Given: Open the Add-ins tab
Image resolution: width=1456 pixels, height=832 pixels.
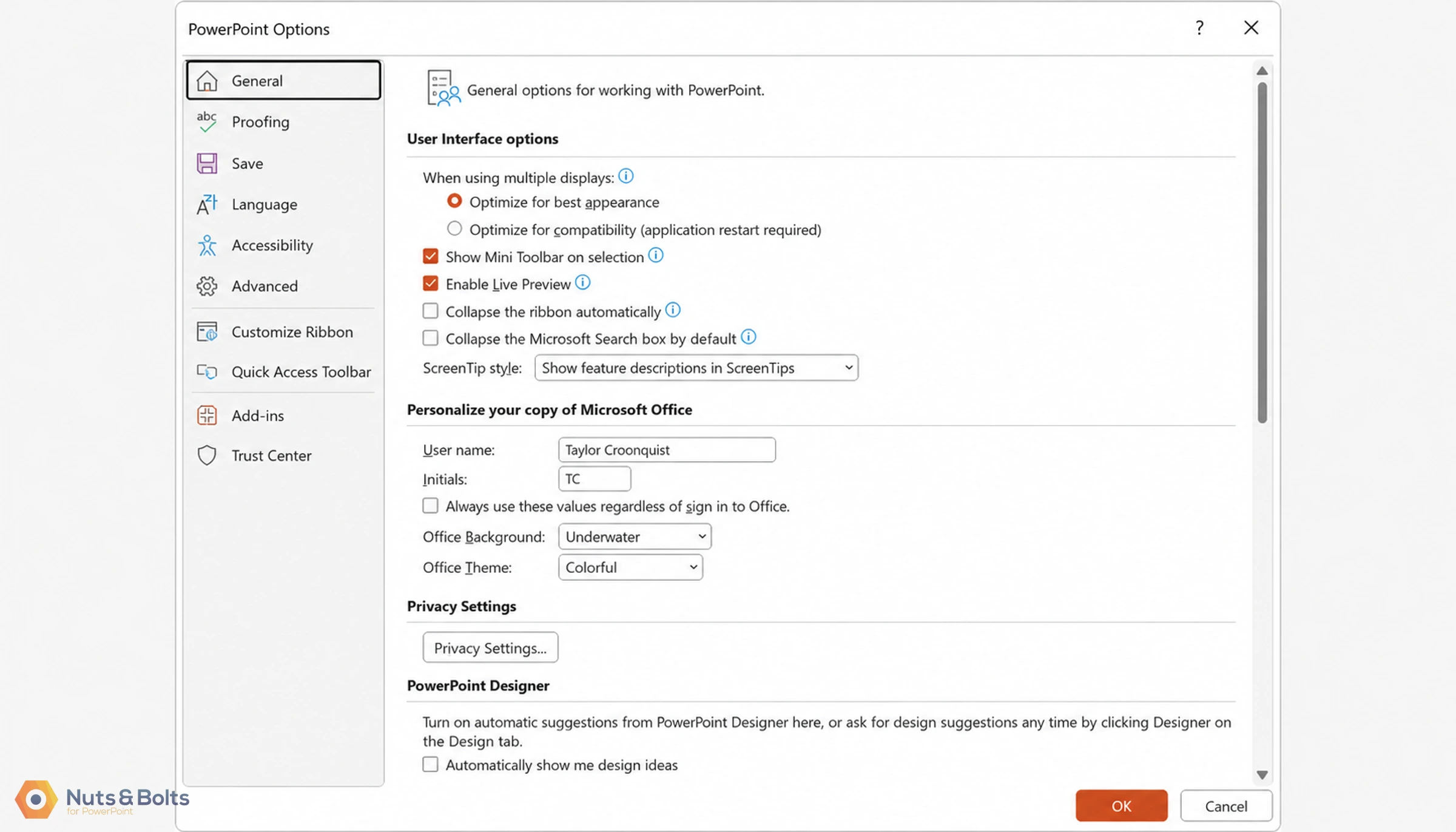Looking at the screenshot, I should tap(283, 416).
